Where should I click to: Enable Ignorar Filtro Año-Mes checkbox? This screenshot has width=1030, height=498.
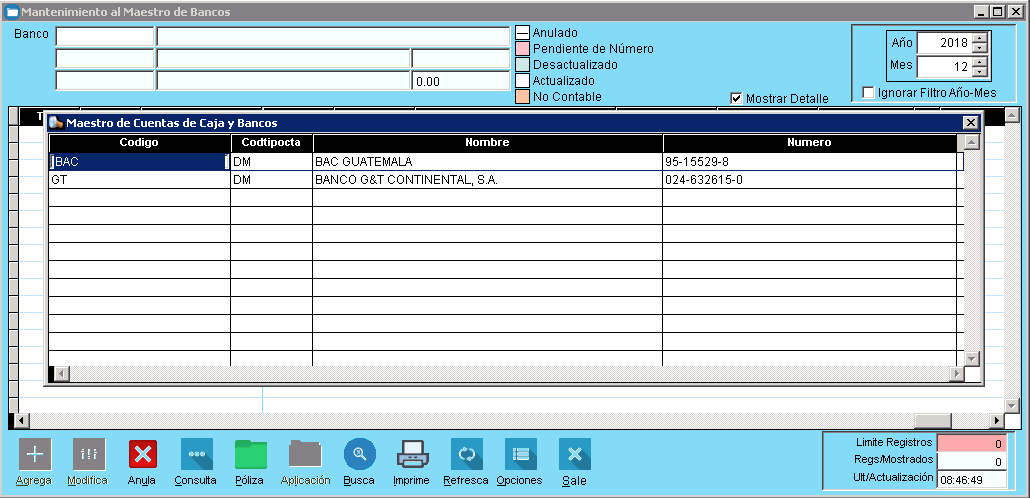[869, 93]
